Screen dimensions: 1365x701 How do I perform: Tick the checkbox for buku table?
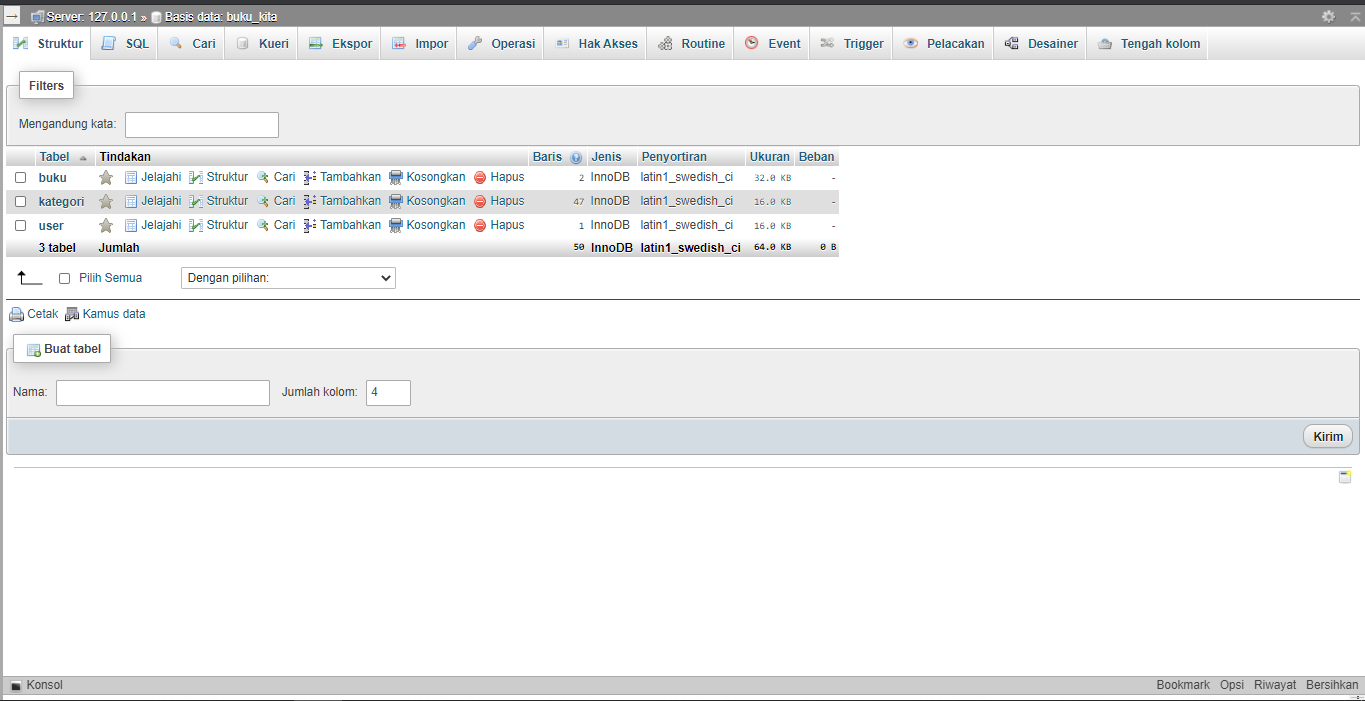click(x=20, y=177)
